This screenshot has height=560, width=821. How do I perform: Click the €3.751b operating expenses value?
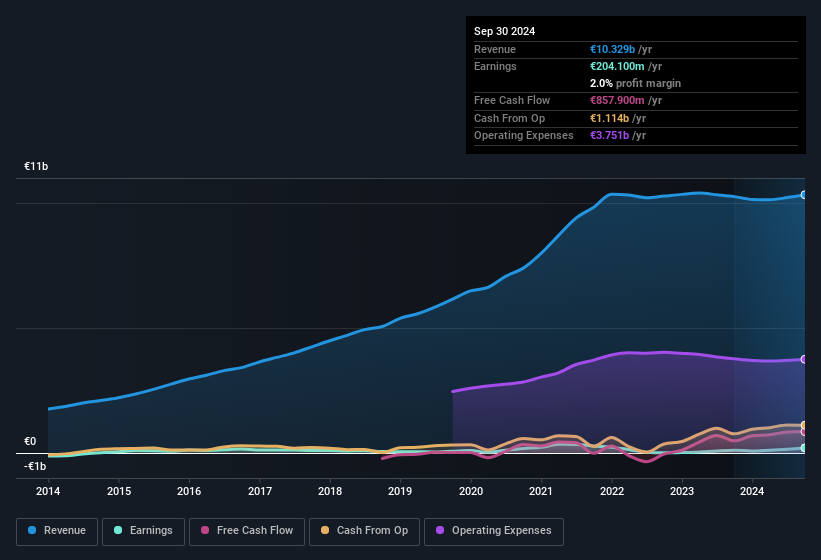pyautogui.click(x=609, y=135)
